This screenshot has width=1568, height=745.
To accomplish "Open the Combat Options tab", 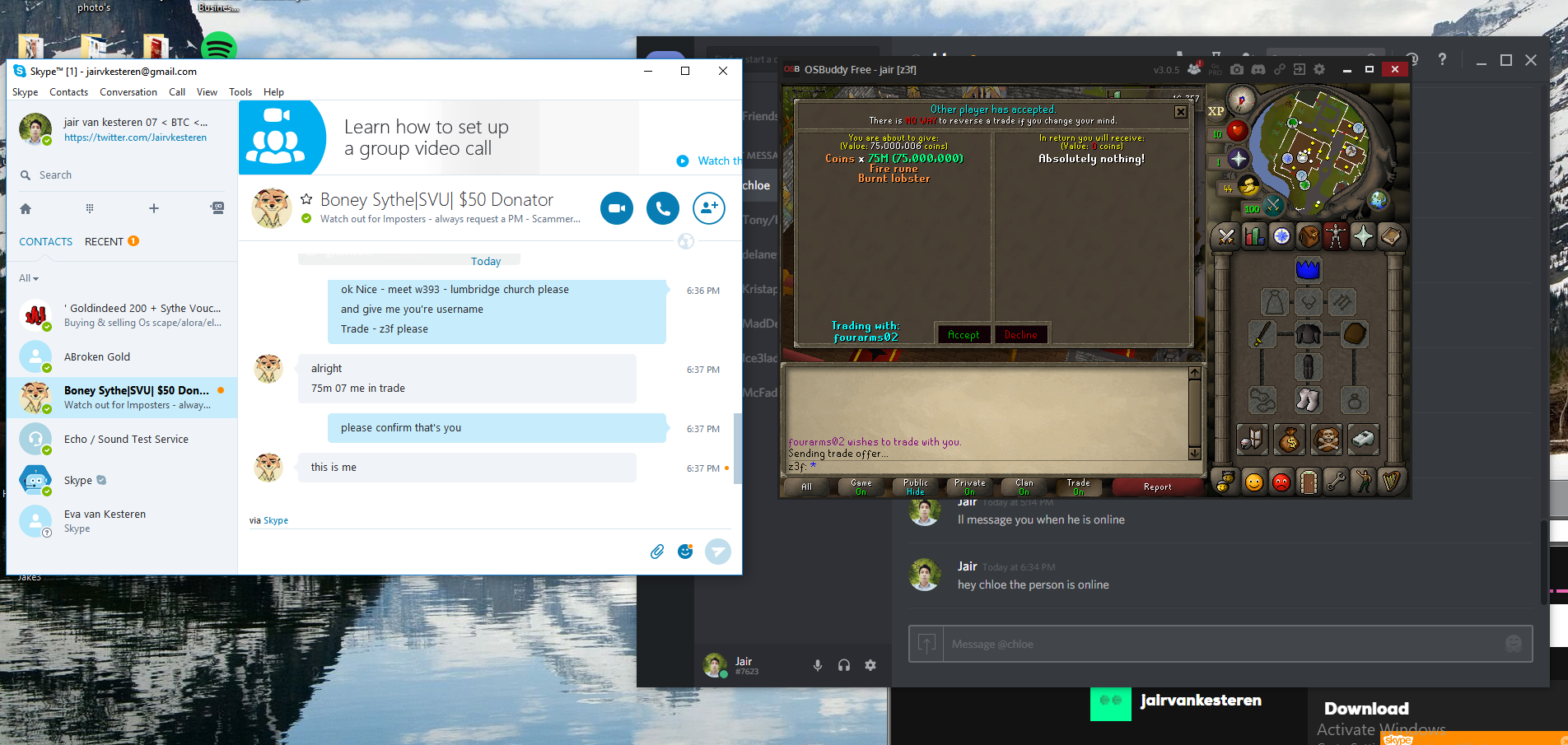I will (x=1226, y=237).
